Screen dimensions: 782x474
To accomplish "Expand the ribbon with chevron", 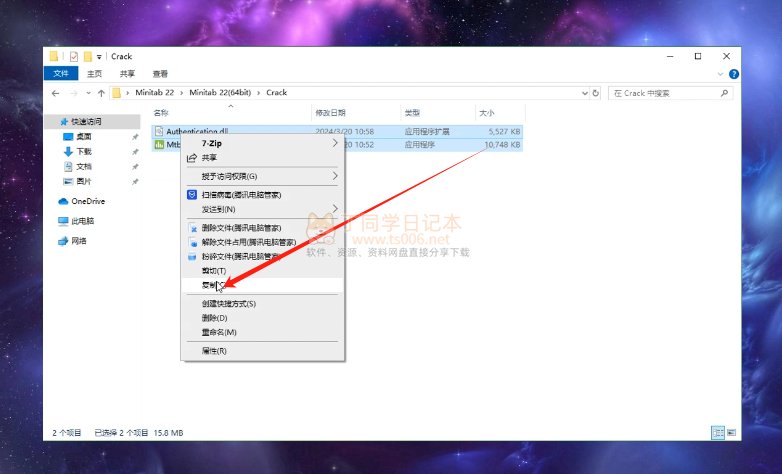I will [720, 74].
